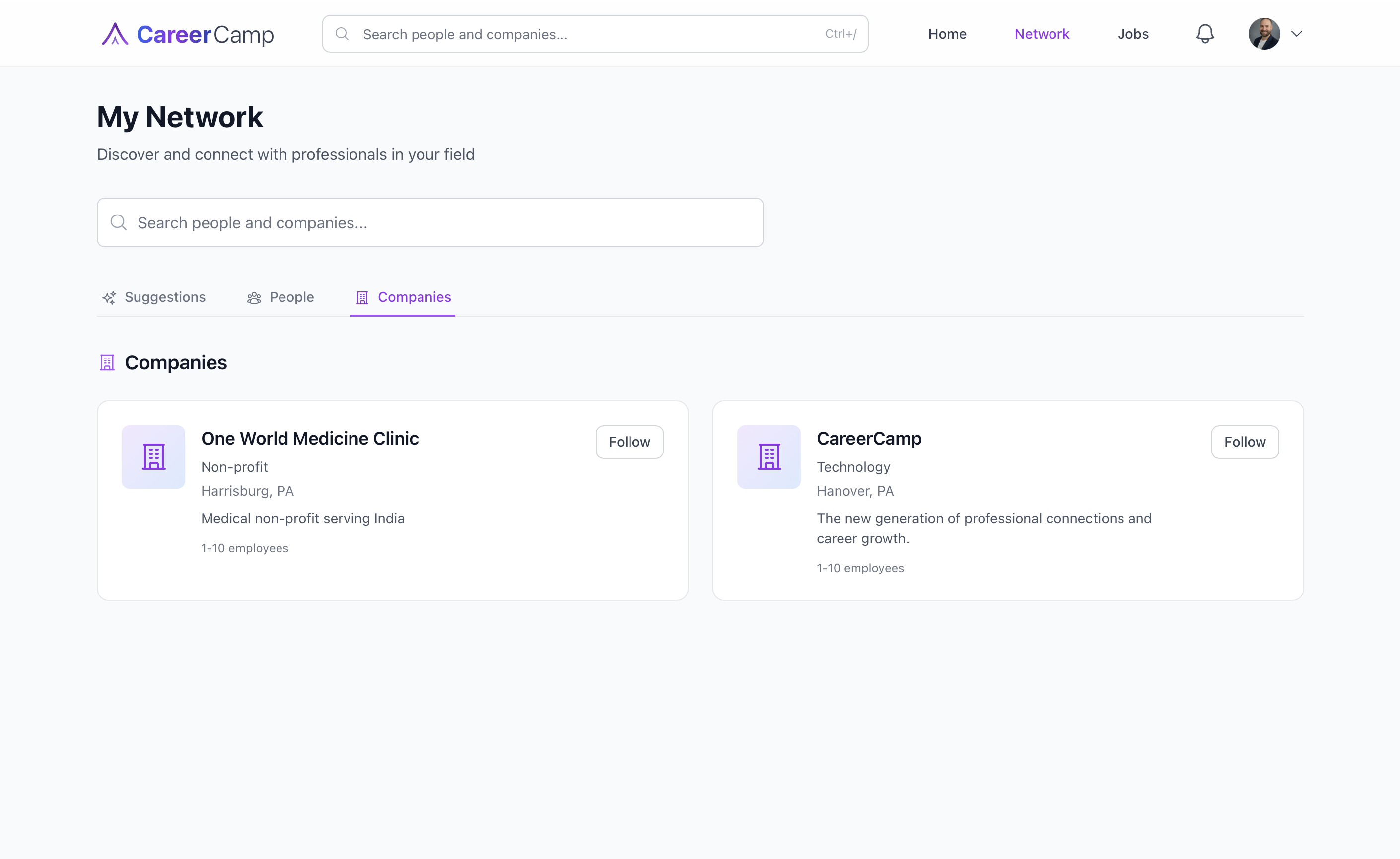Open the One World Medicine Clinic title
1400x859 pixels.
click(310, 438)
